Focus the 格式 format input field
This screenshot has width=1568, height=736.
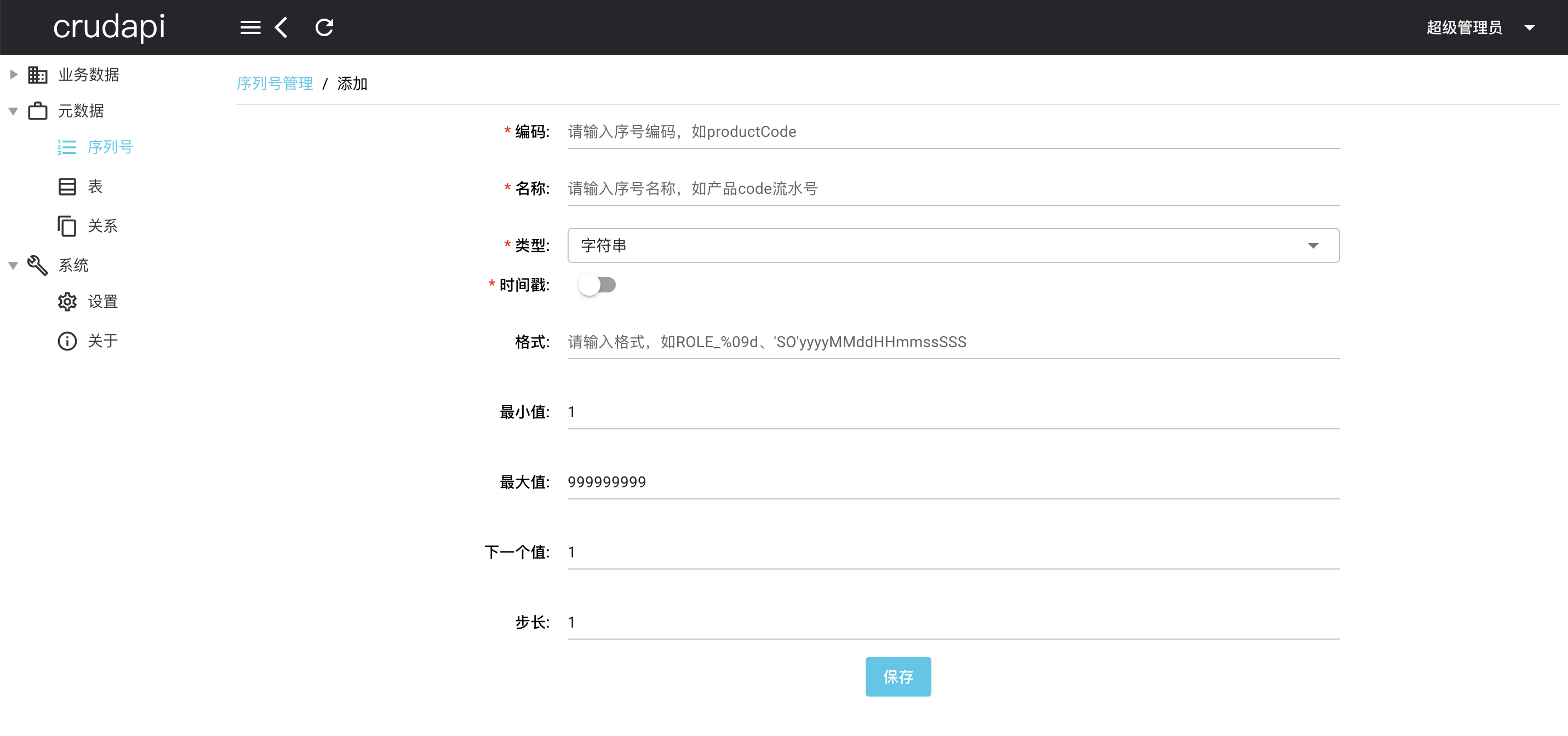tap(953, 342)
